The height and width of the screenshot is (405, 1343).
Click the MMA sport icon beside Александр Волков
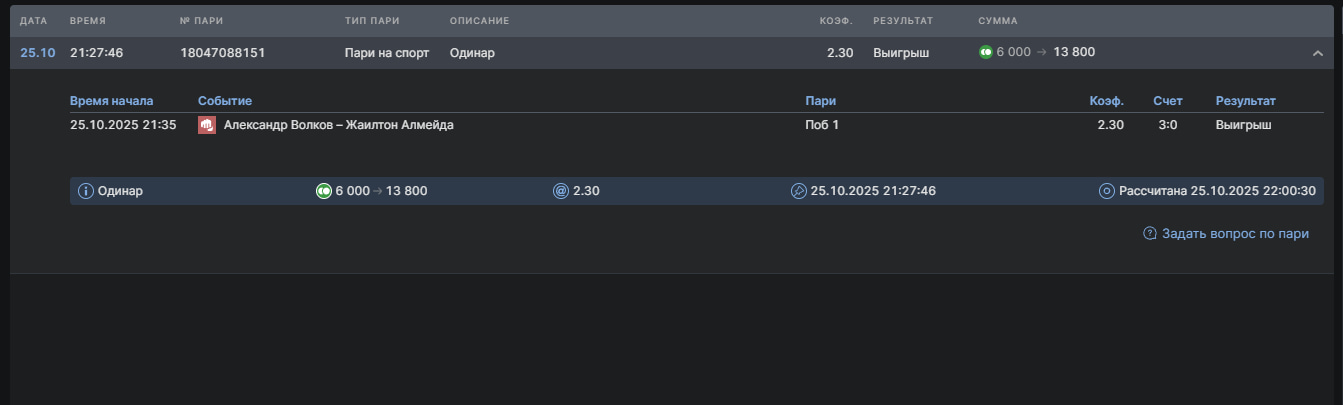(207, 125)
